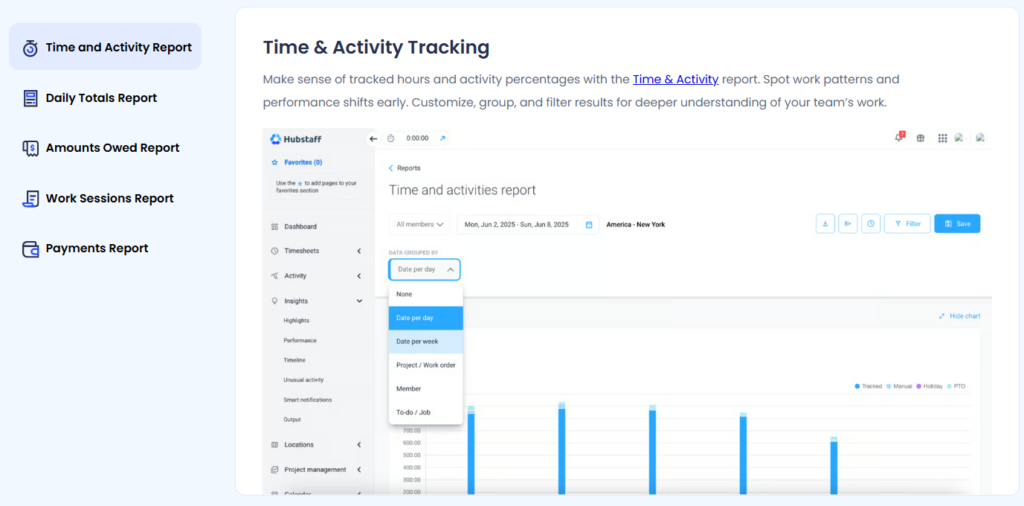1024x506 pixels.
Task: Group by Project / Work order
Action: click(426, 365)
